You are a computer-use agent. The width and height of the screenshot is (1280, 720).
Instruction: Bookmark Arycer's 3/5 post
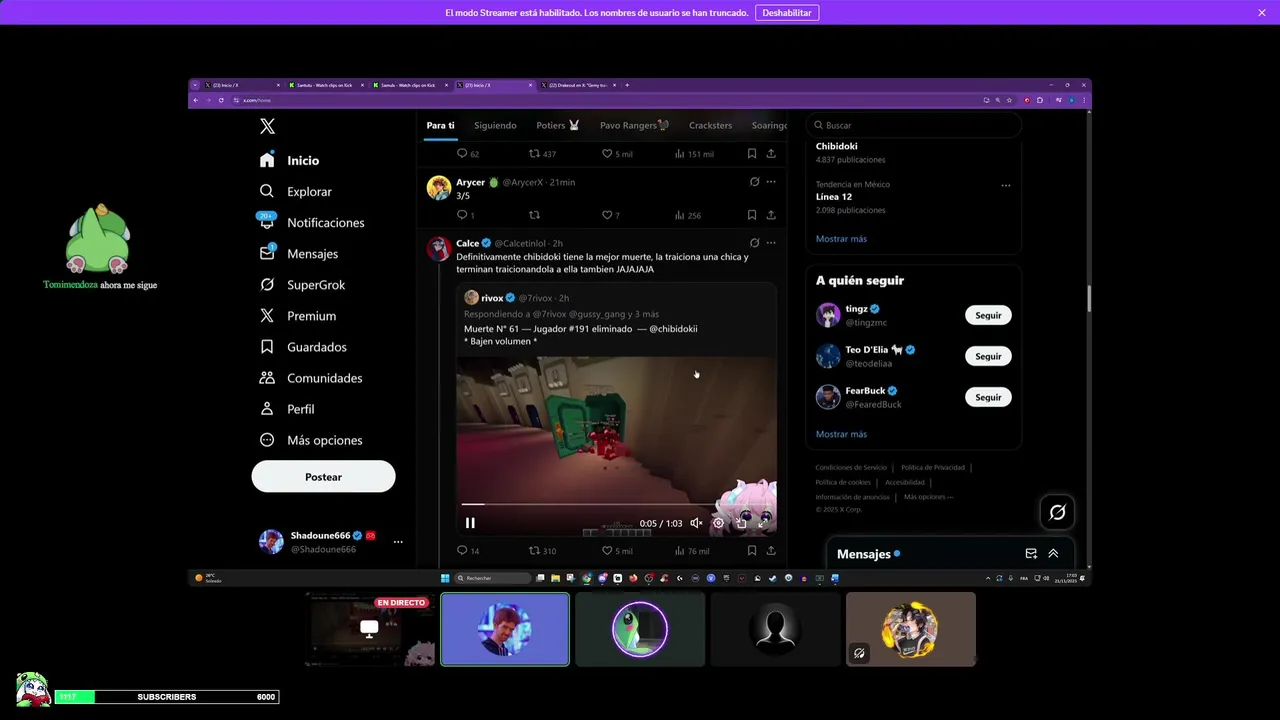point(752,215)
